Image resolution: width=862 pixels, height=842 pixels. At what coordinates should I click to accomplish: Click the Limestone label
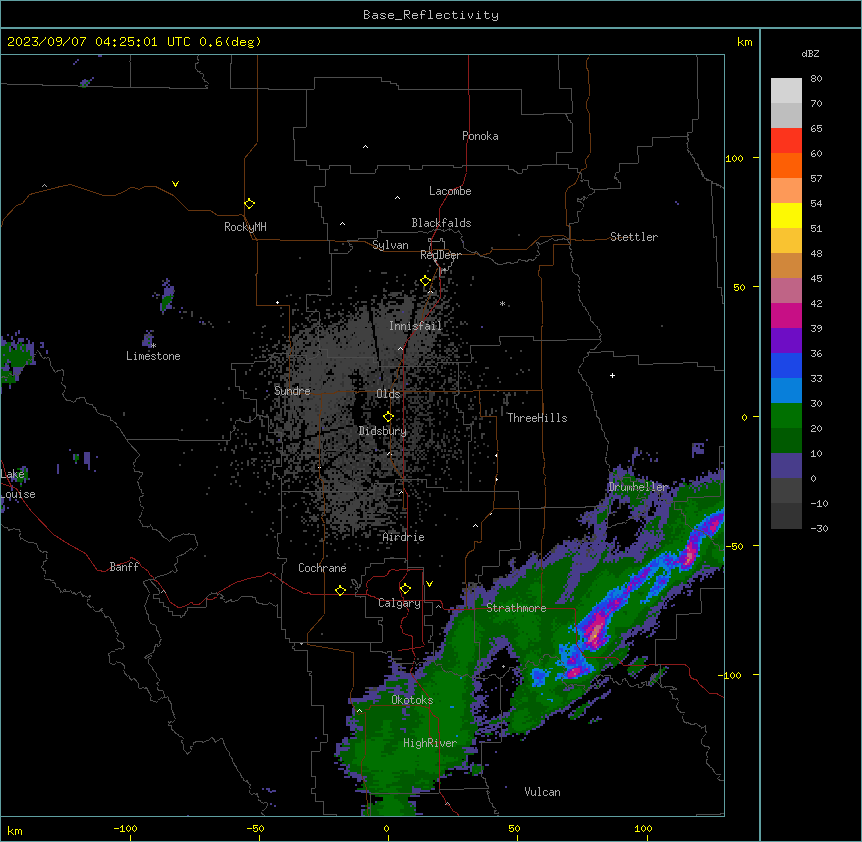(153, 356)
